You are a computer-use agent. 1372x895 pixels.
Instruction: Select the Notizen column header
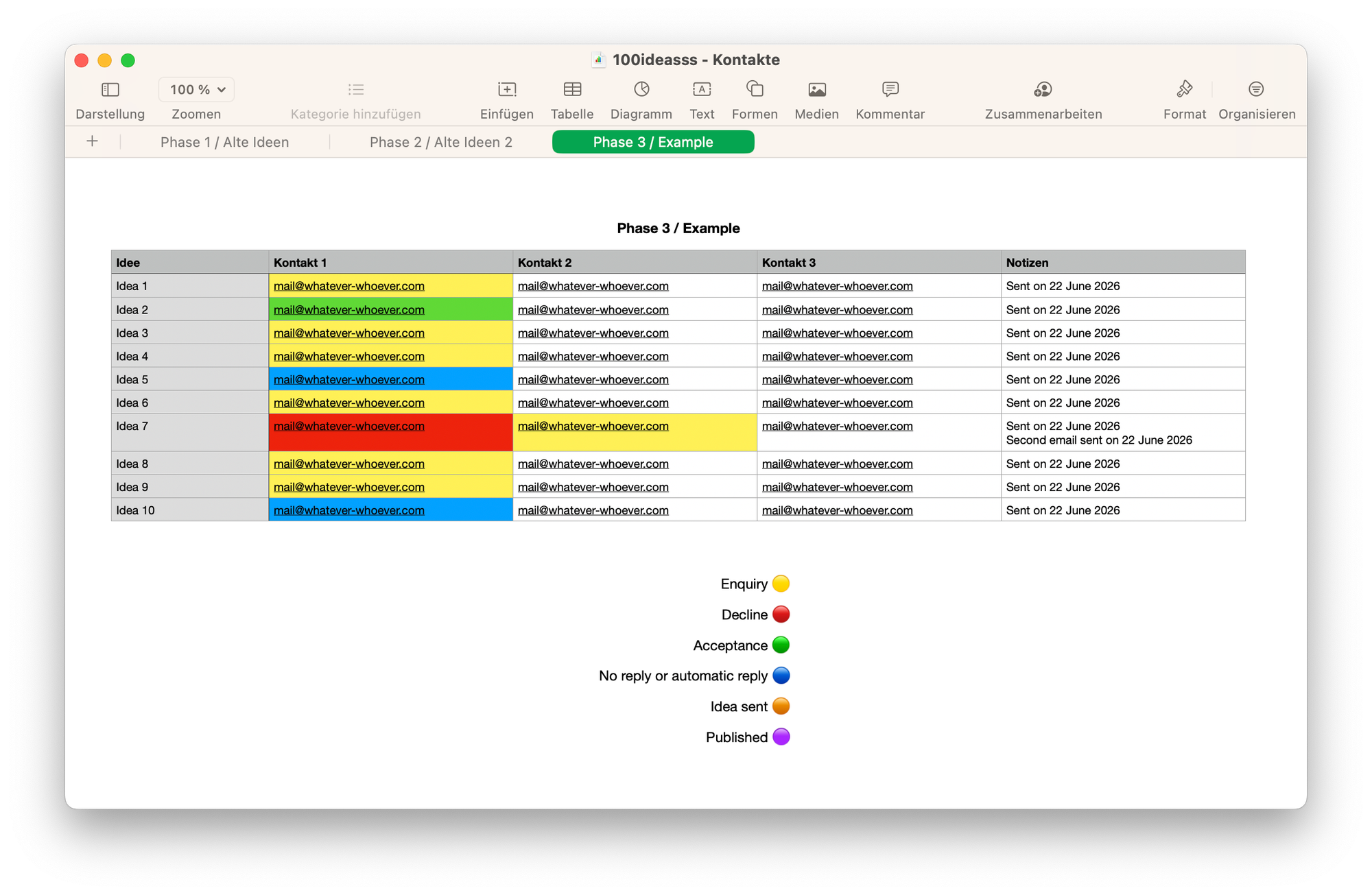(1124, 263)
